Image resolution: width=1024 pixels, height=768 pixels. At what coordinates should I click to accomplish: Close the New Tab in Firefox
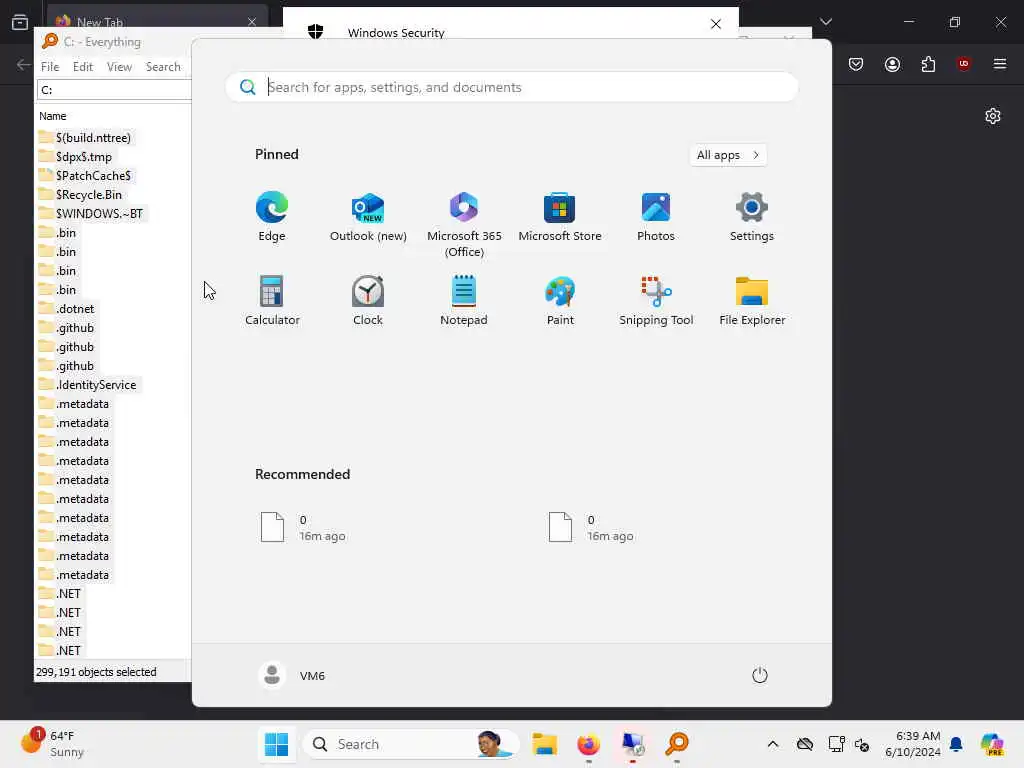(252, 22)
